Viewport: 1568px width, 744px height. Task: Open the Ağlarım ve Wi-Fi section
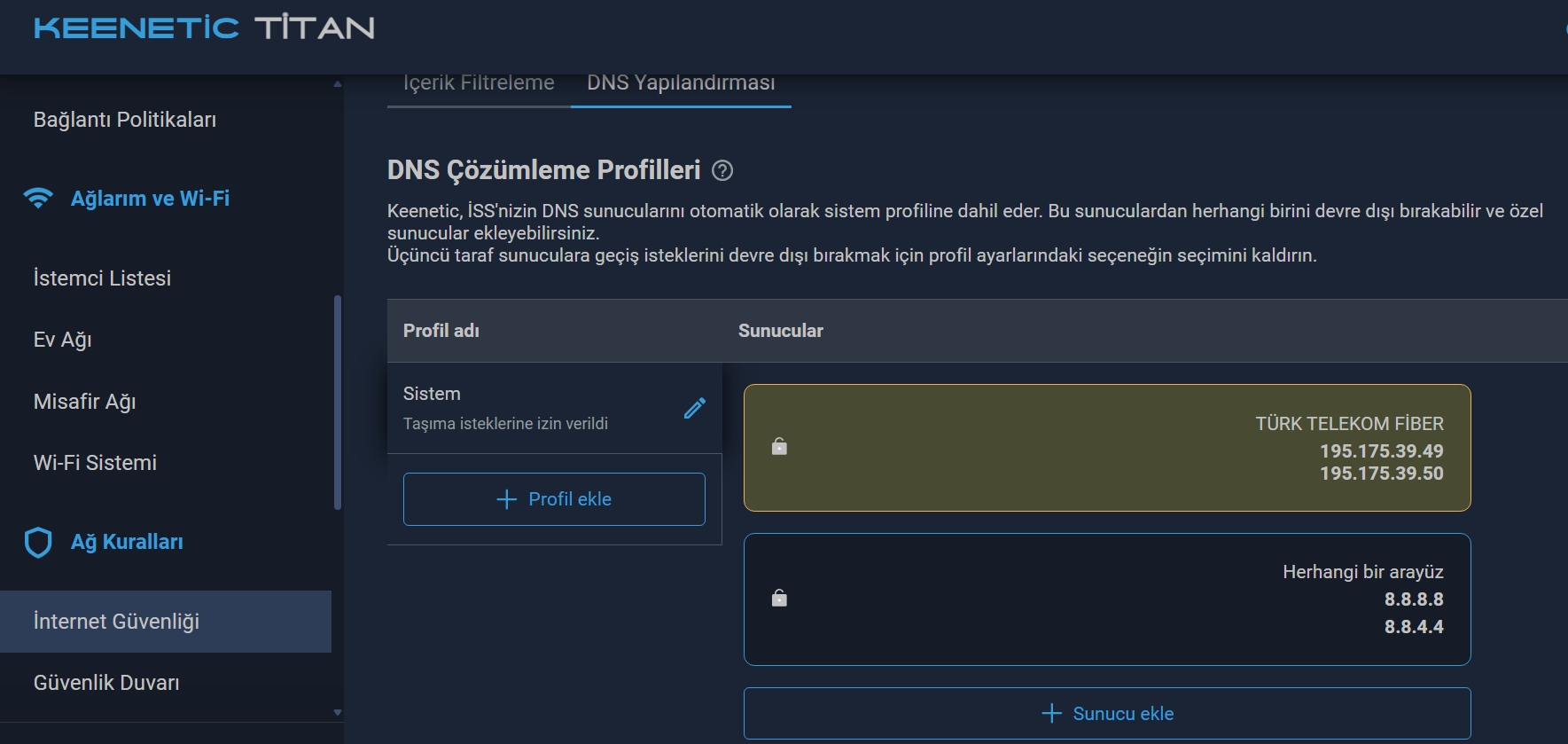(x=150, y=198)
